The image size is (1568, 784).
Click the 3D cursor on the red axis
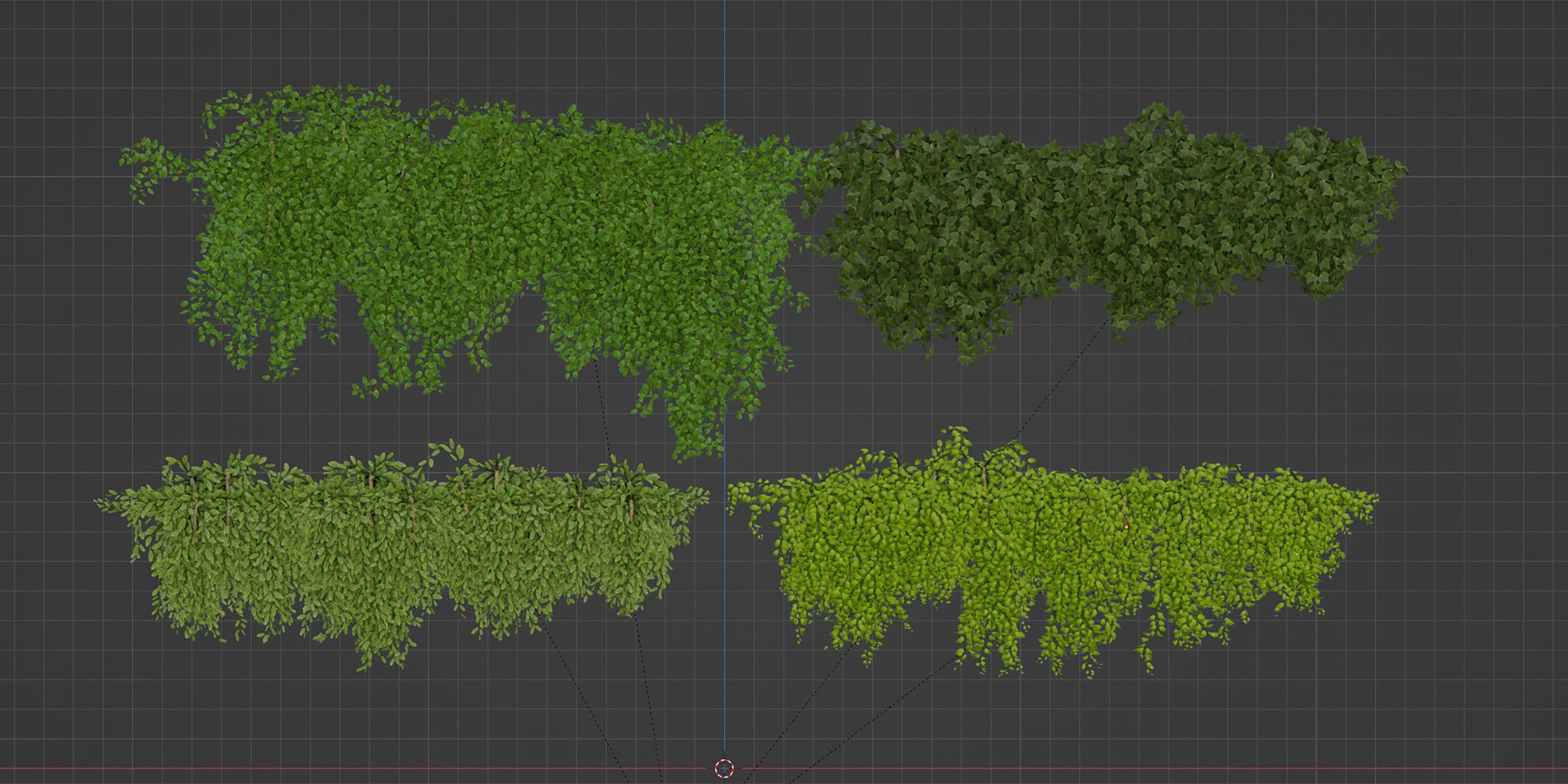[x=724, y=769]
